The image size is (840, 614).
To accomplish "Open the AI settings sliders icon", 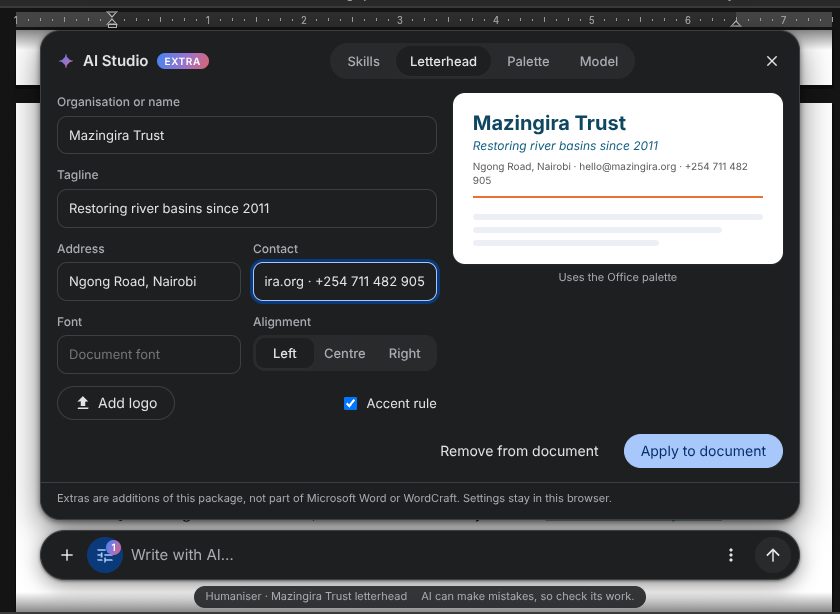I will 105,555.
